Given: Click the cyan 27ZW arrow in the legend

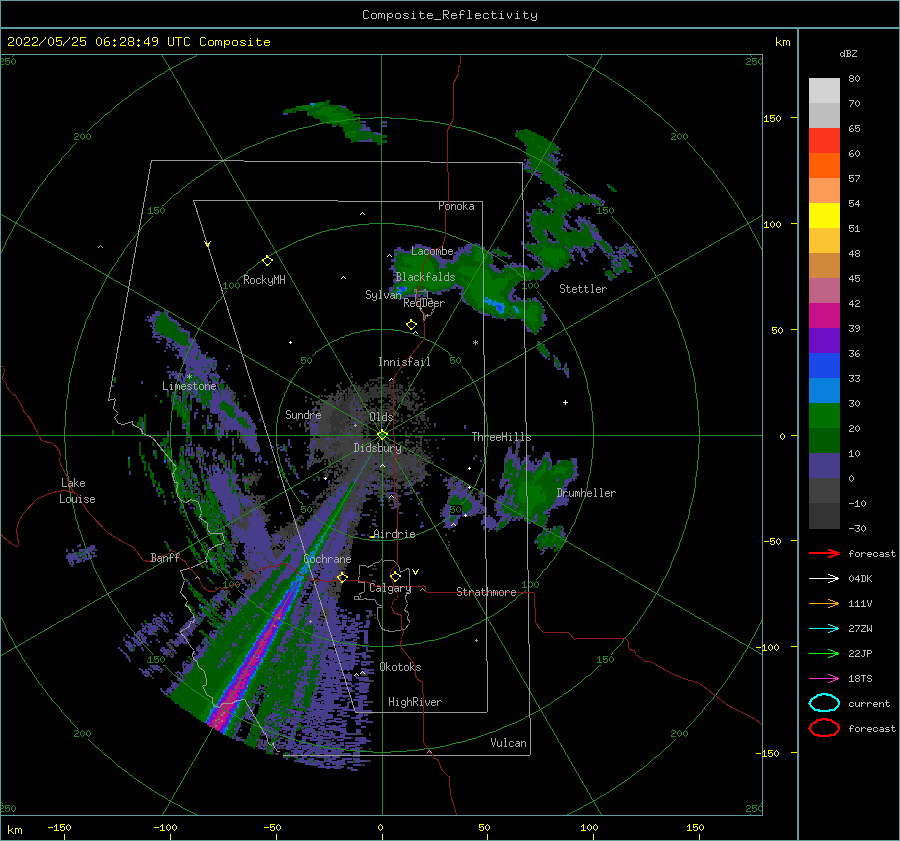Looking at the screenshot, I should pyautogui.click(x=824, y=629).
